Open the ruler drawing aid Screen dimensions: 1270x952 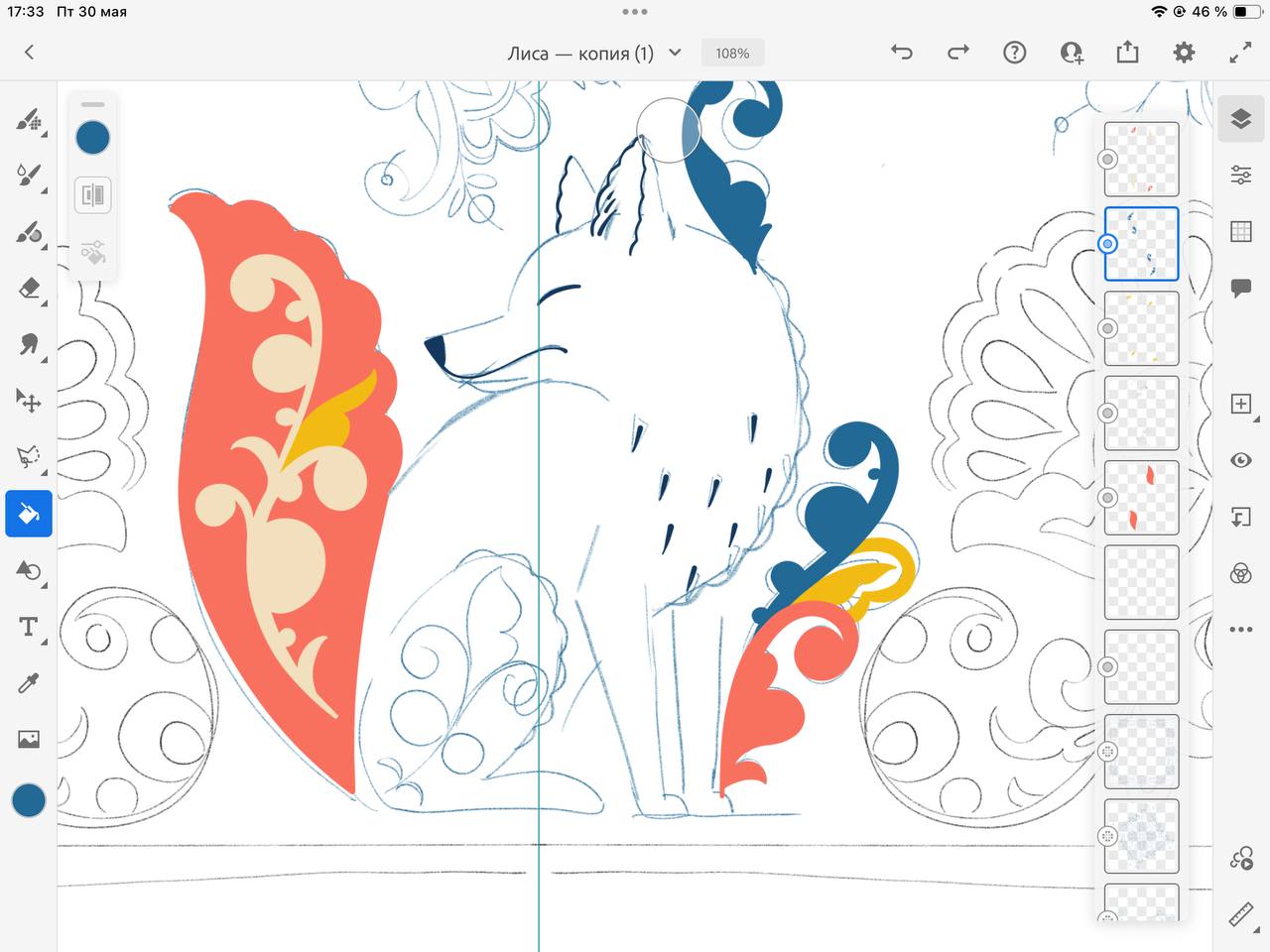(1240, 914)
